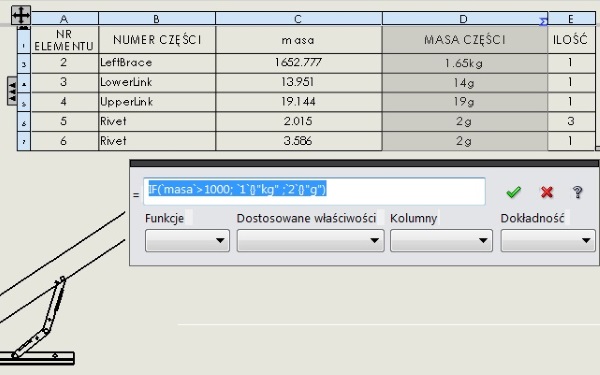This screenshot has width=600, height=375.
Task: Select the MASA CZĘŚCI header cell
Action: [465, 39]
